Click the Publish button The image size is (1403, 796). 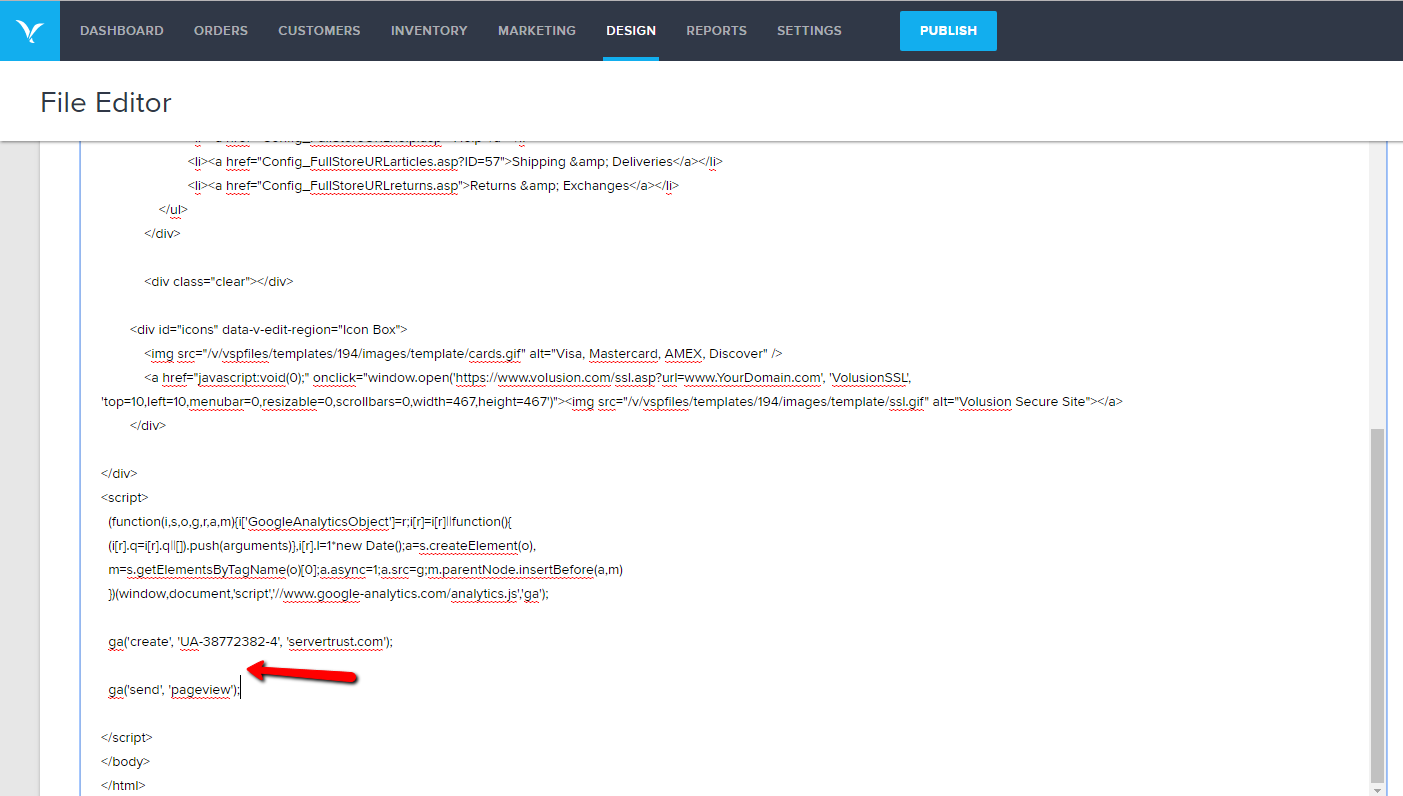[948, 31]
